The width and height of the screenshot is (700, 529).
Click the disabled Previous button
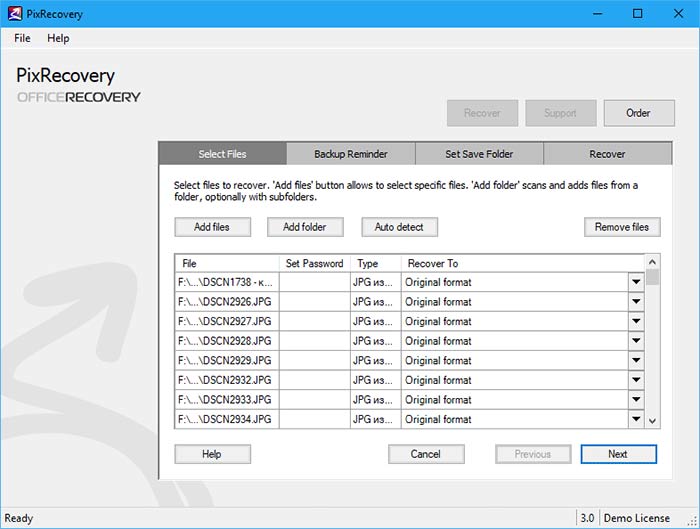coord(533,454)
